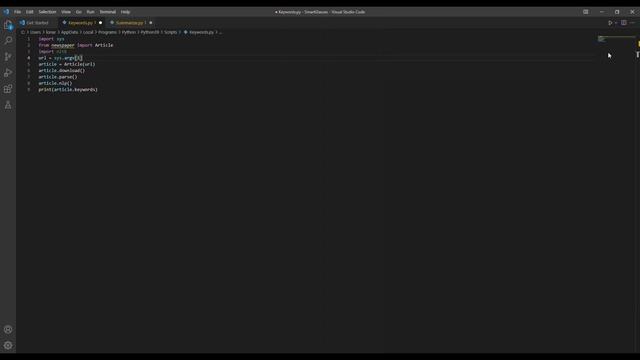Open the Extensions view
Screen dimensions: 640x360
click(8, 89)
